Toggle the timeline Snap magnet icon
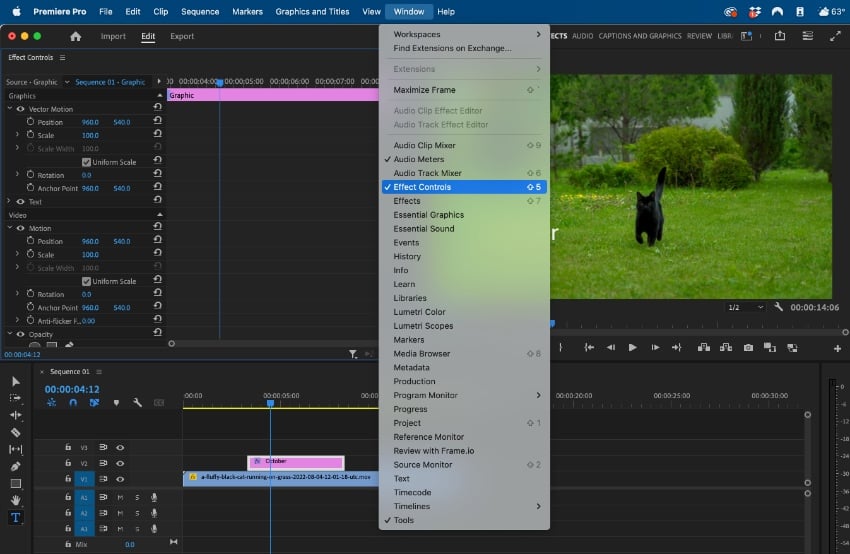The width and height of the screenshot is (850, 554). [x=73, y=403]
